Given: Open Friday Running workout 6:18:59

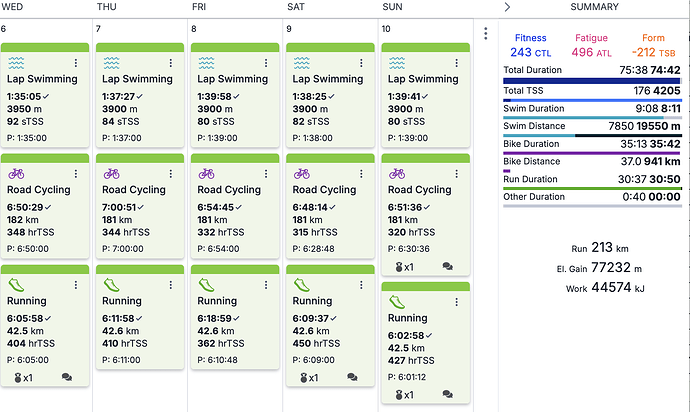Looking at the screenshot, I should click(235, 316).
